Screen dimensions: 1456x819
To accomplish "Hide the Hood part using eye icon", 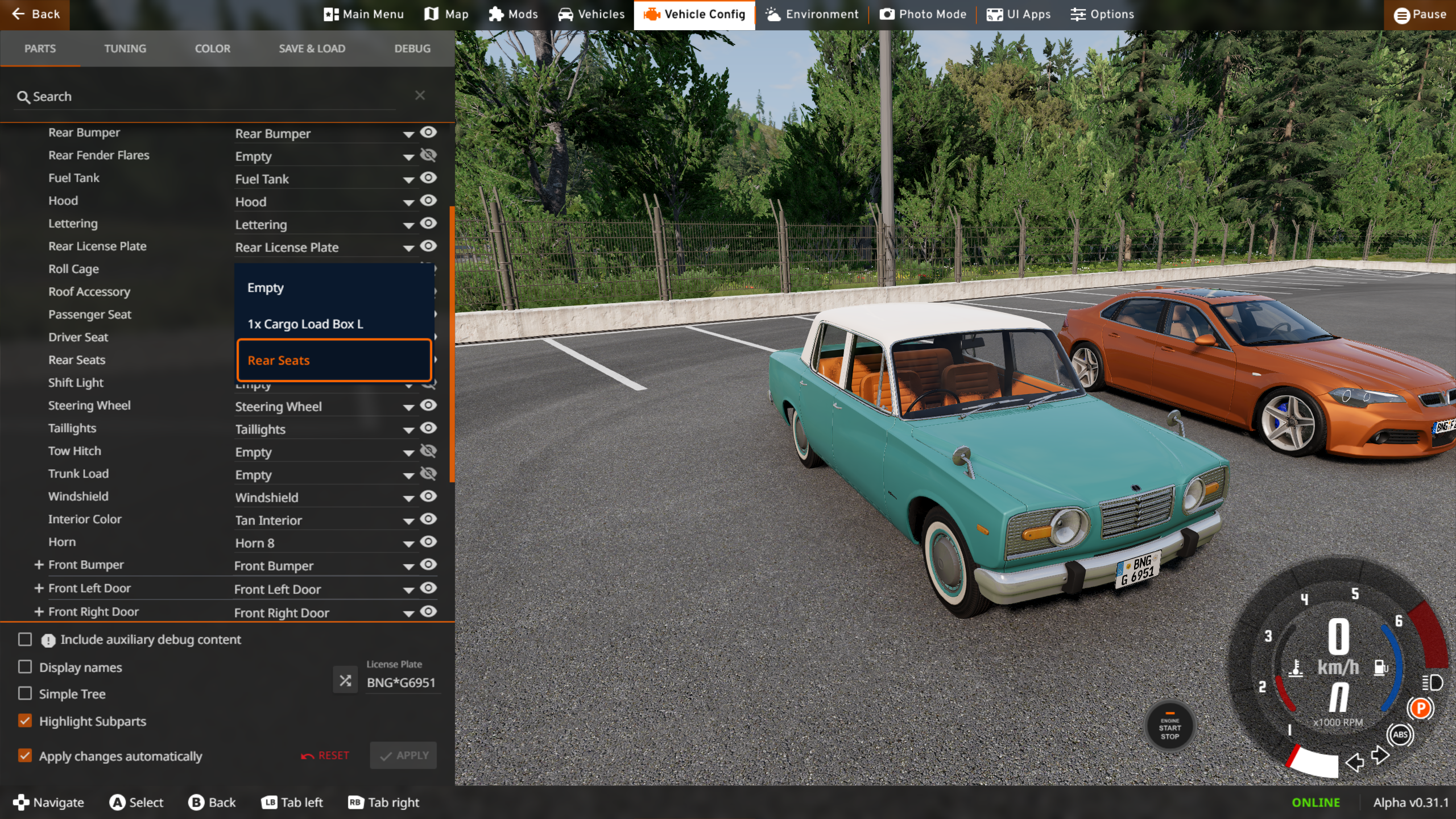I will [428, 201].
